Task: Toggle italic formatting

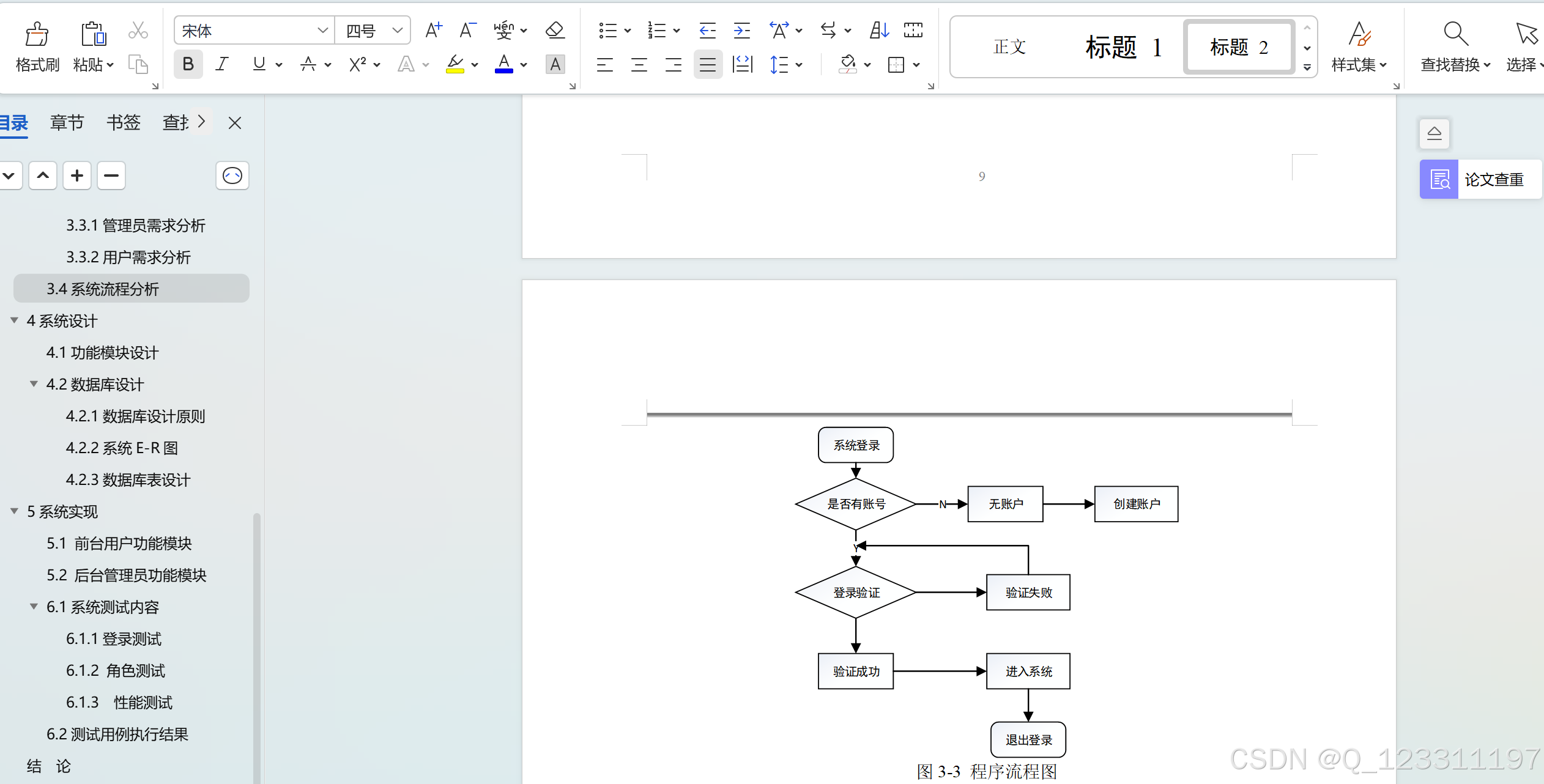Action: (223, 64)
